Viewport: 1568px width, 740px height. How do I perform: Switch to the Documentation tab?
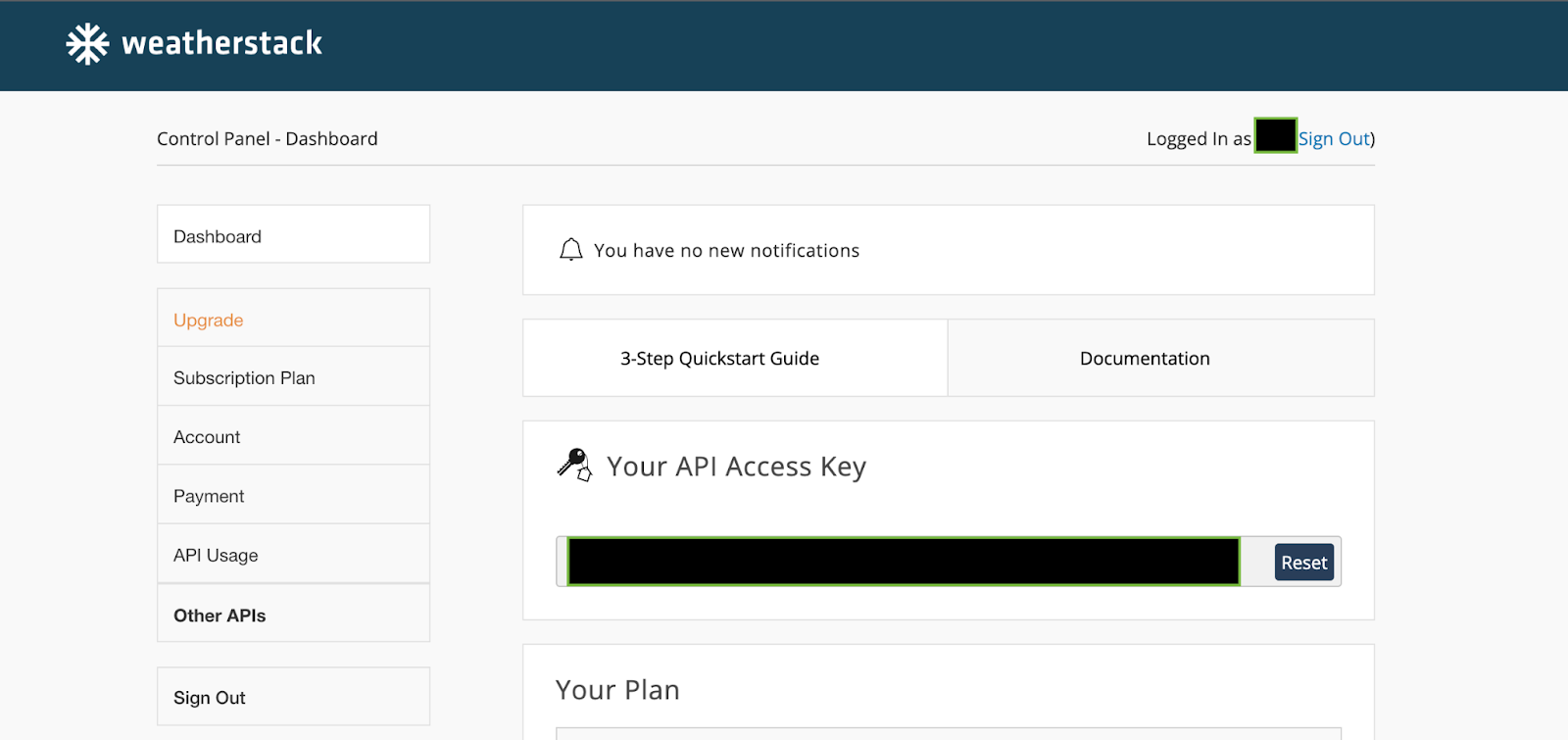click(1161, 358)
